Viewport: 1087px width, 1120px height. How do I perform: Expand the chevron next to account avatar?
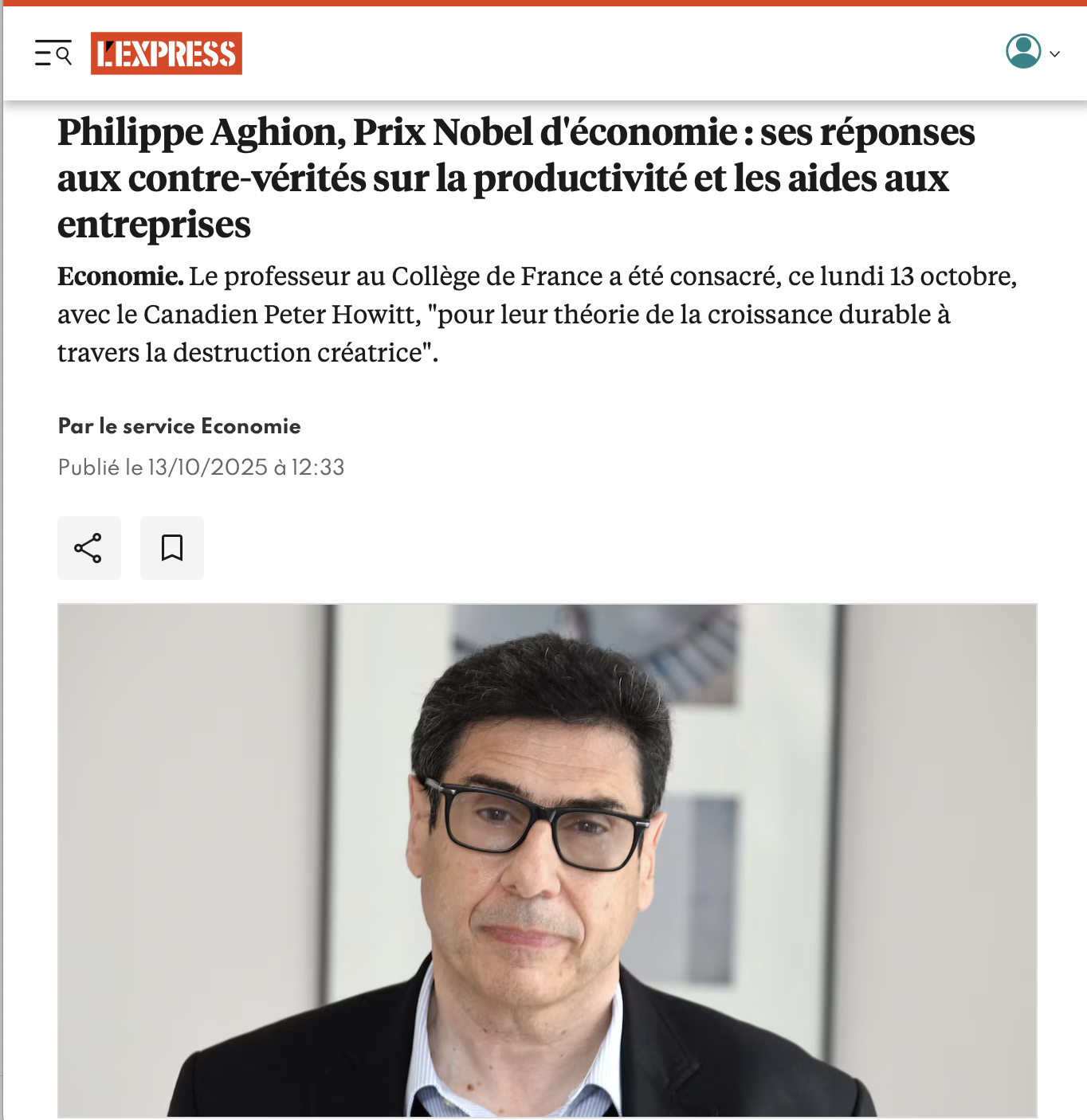coord(1055,54)
